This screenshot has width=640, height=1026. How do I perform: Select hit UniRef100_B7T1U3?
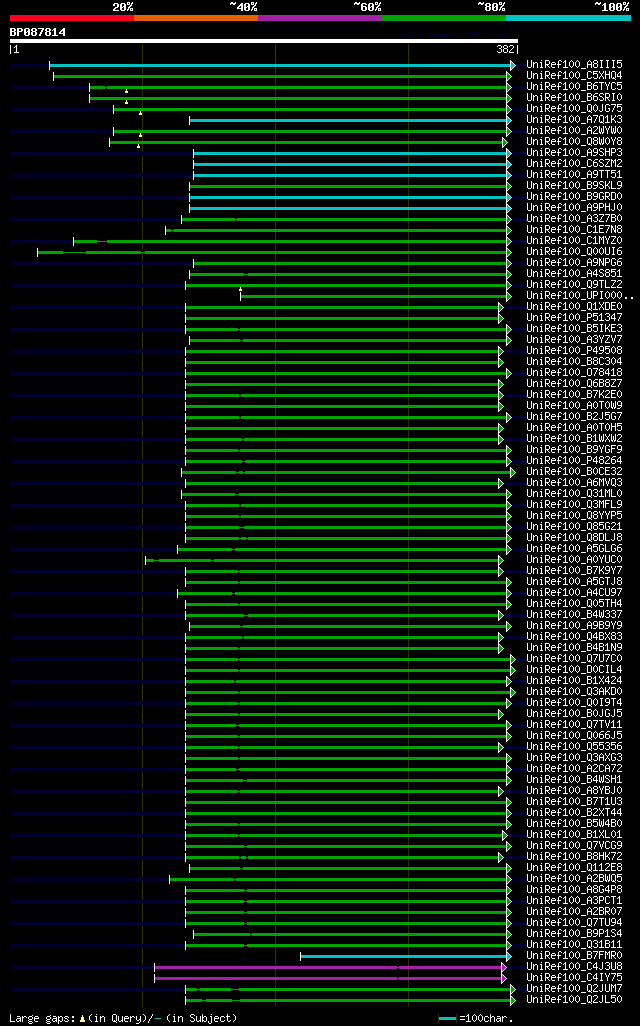pos(574,802)
